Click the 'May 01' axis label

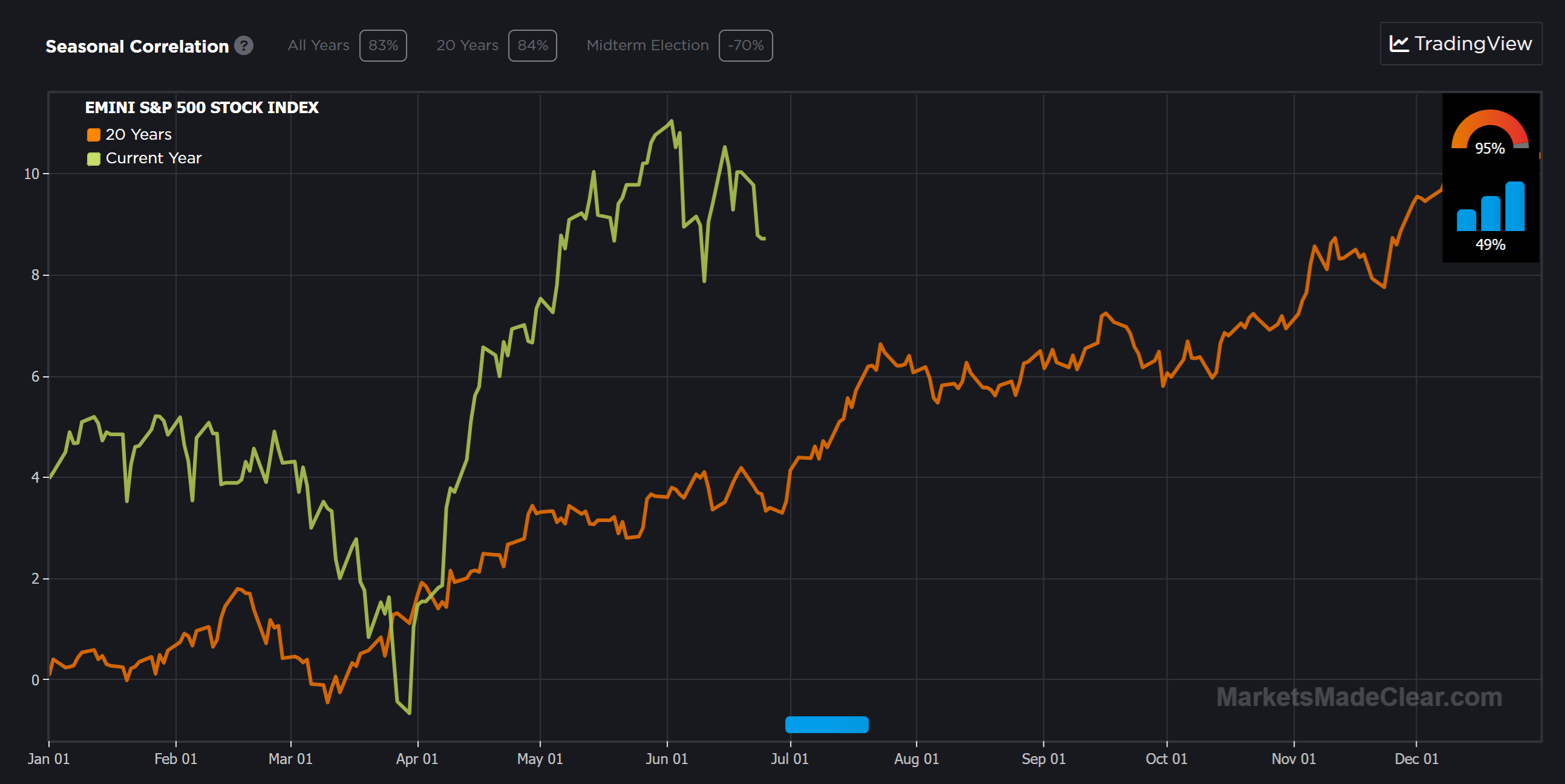[540, 759]
